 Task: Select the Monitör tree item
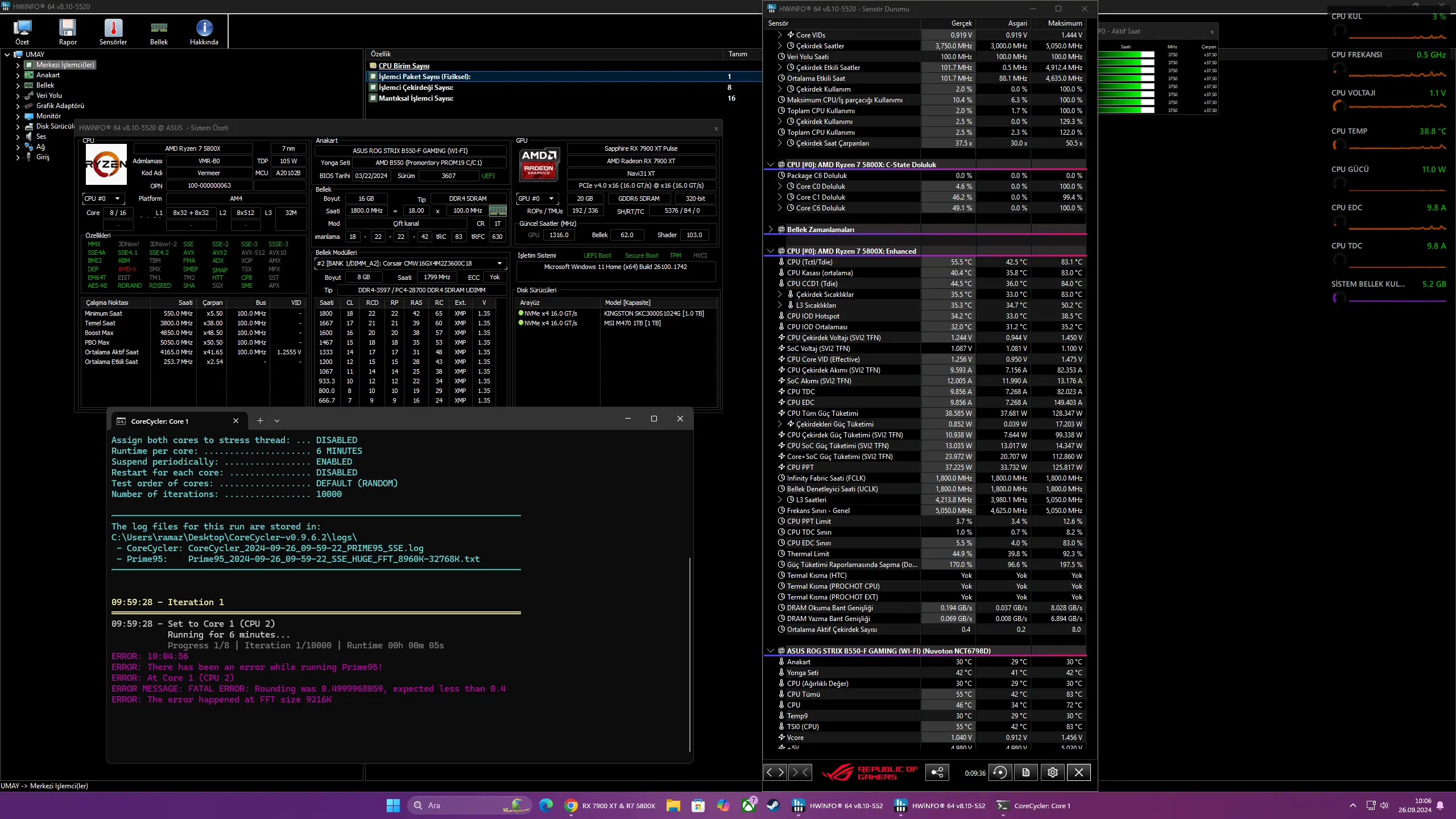(x=48, y=116)
